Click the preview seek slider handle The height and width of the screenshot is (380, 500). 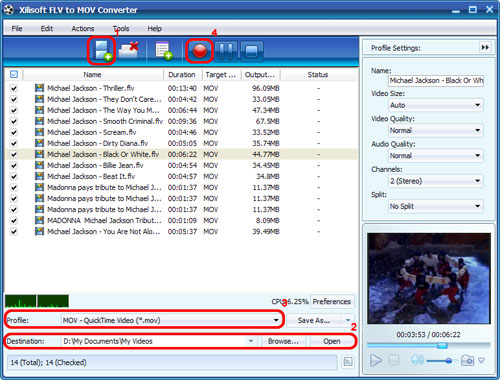[442, 345]
